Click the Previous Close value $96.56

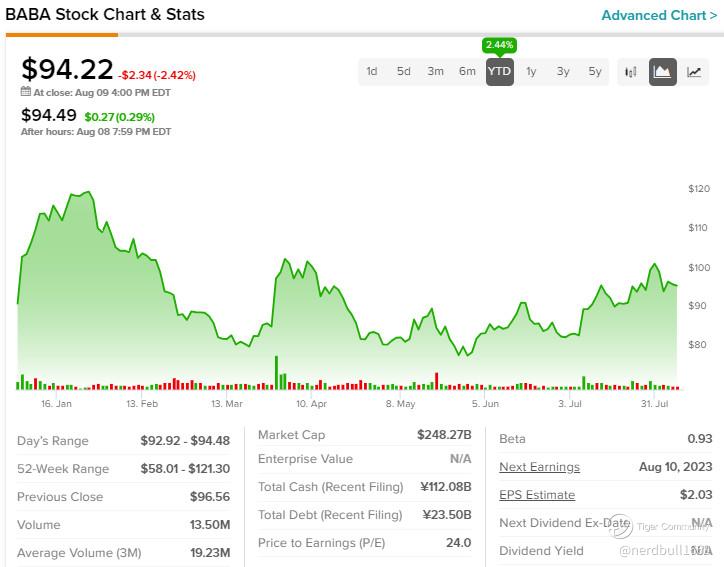[x=210, y=497]
